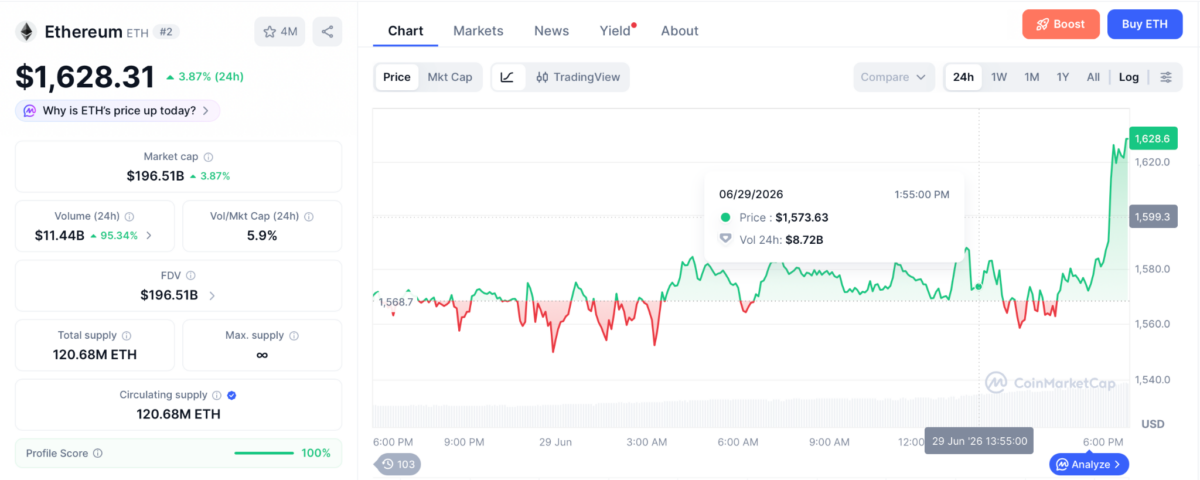This screenshot has height=480, width=1200.
Task: Open 'Why is ETH's price up today?'
Action: tap(118, 111)
